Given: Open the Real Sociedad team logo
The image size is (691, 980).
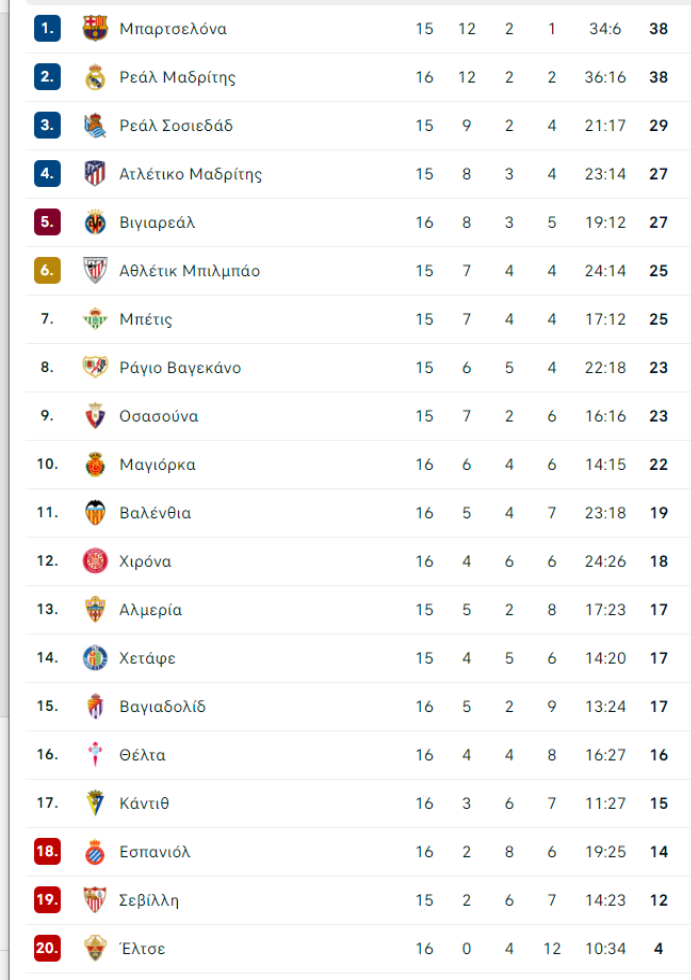Looking at the screenshot, I should pos(95,126).
